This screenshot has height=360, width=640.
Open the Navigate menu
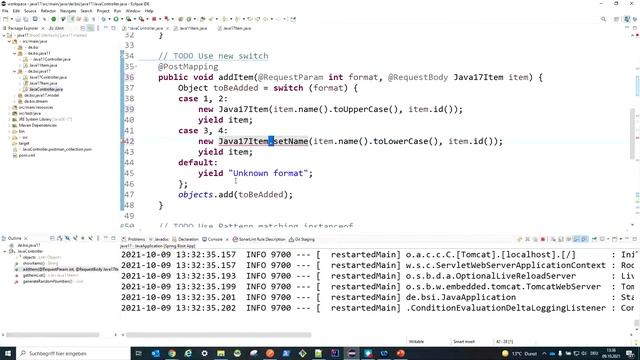68,11
